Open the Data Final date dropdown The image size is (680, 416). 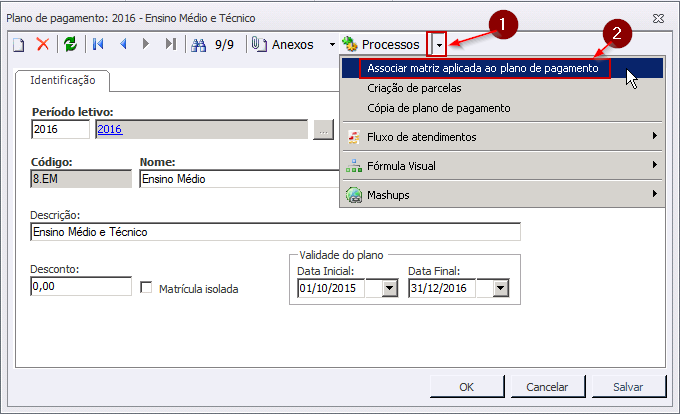500,288
